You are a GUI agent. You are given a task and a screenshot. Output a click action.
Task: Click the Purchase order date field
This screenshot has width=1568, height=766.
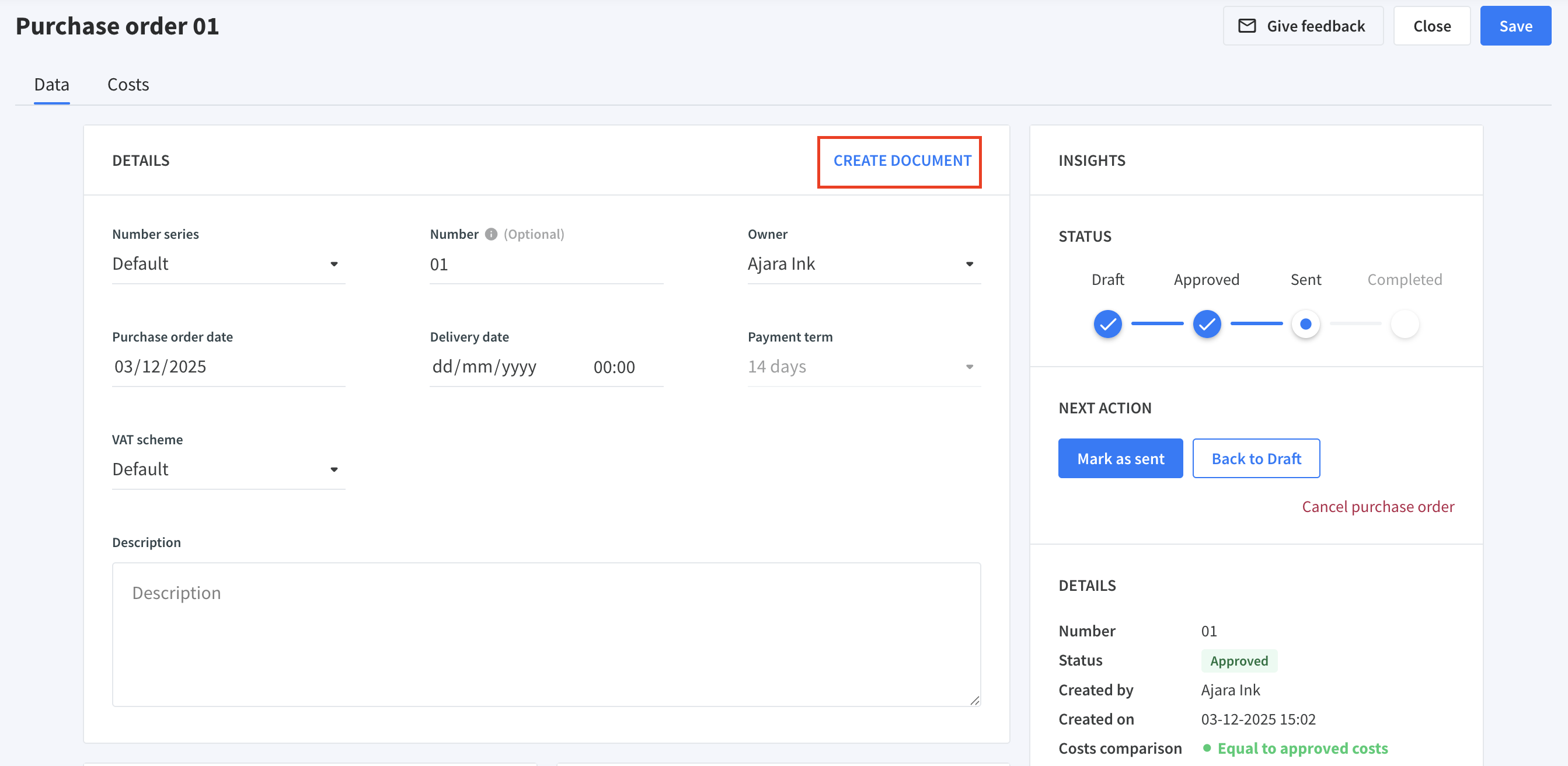228,367
